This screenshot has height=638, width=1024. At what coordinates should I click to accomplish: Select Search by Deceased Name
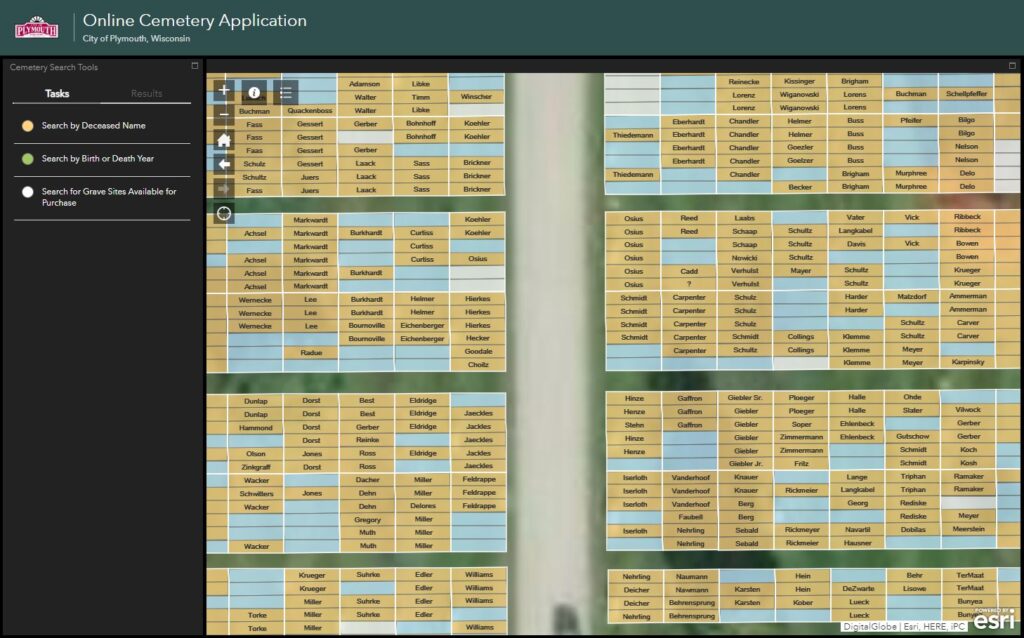[93, 126]
